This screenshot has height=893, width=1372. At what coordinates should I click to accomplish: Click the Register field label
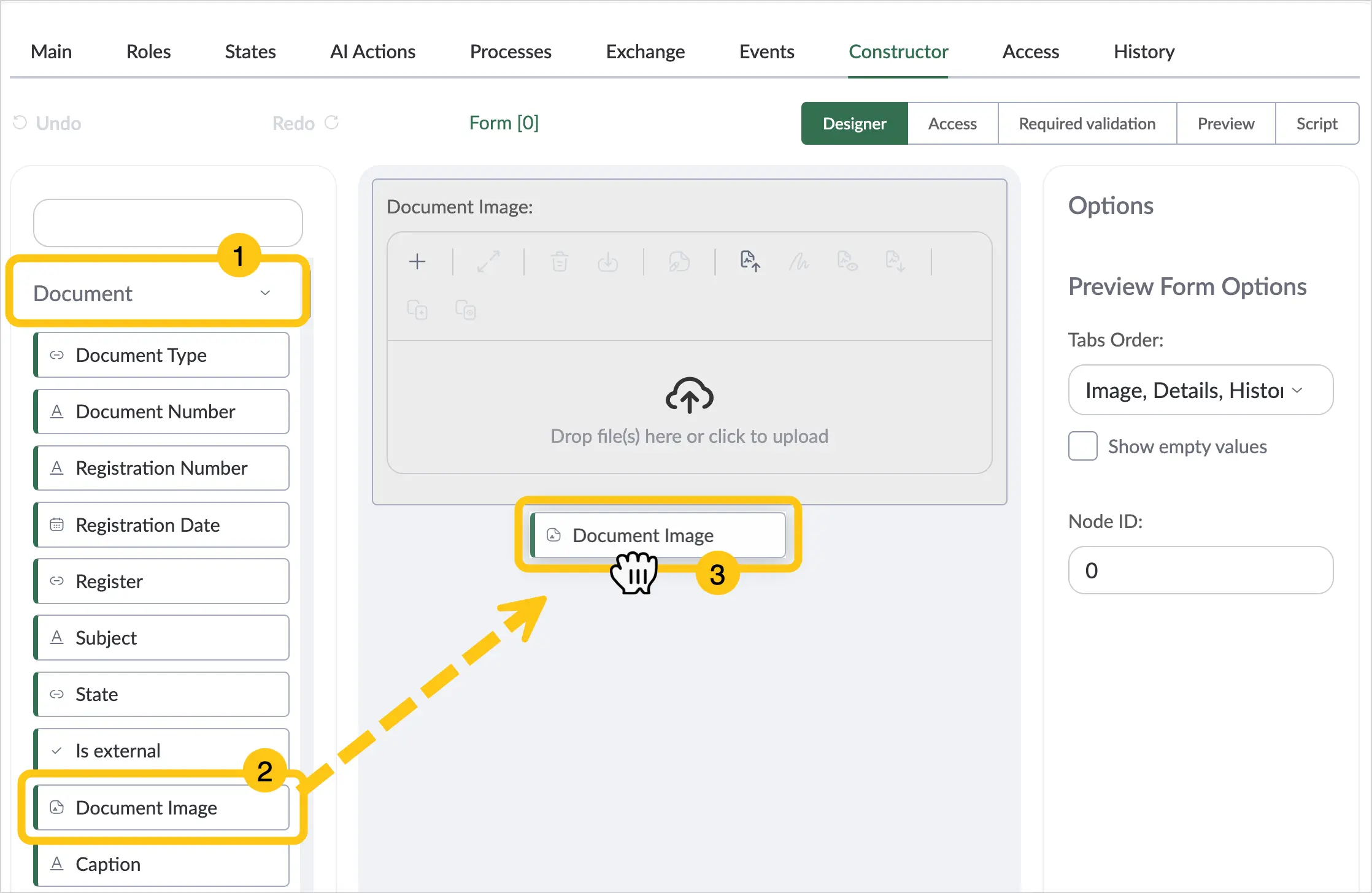[109, 581]
